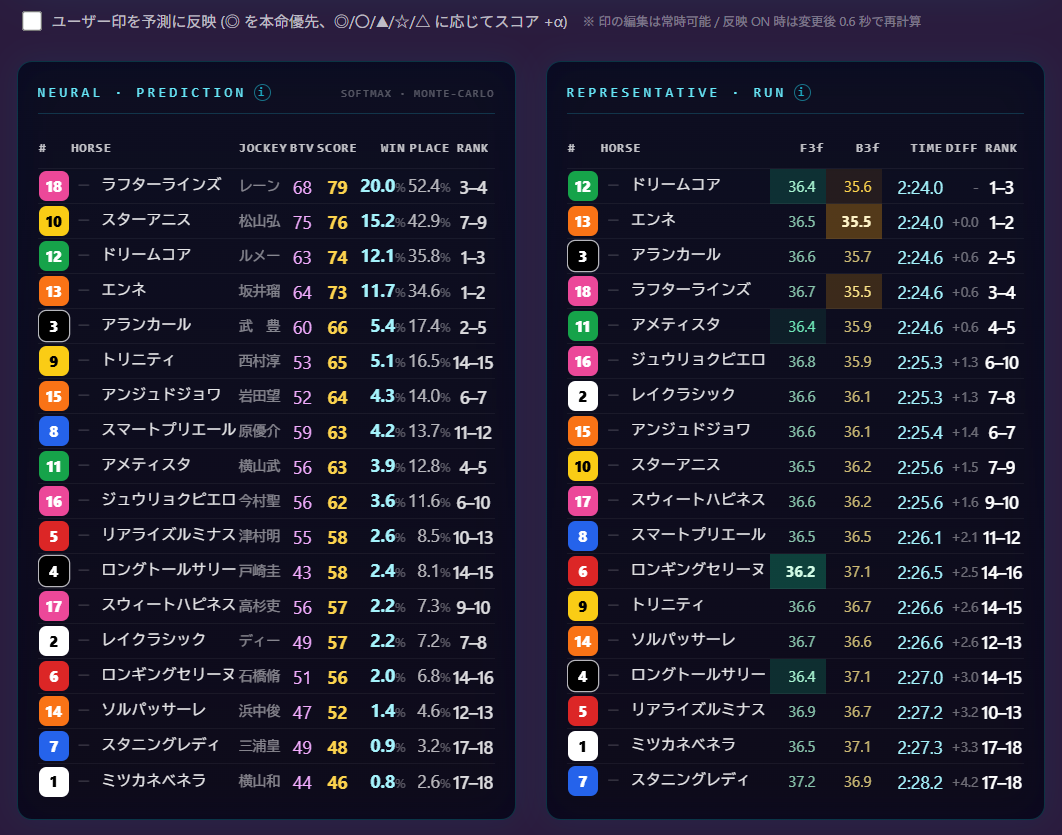Viewport: 1062px width, 835px height.
Task: Click horse number 10 badge in Neural Prediction
Action: (x=54, y=221)
